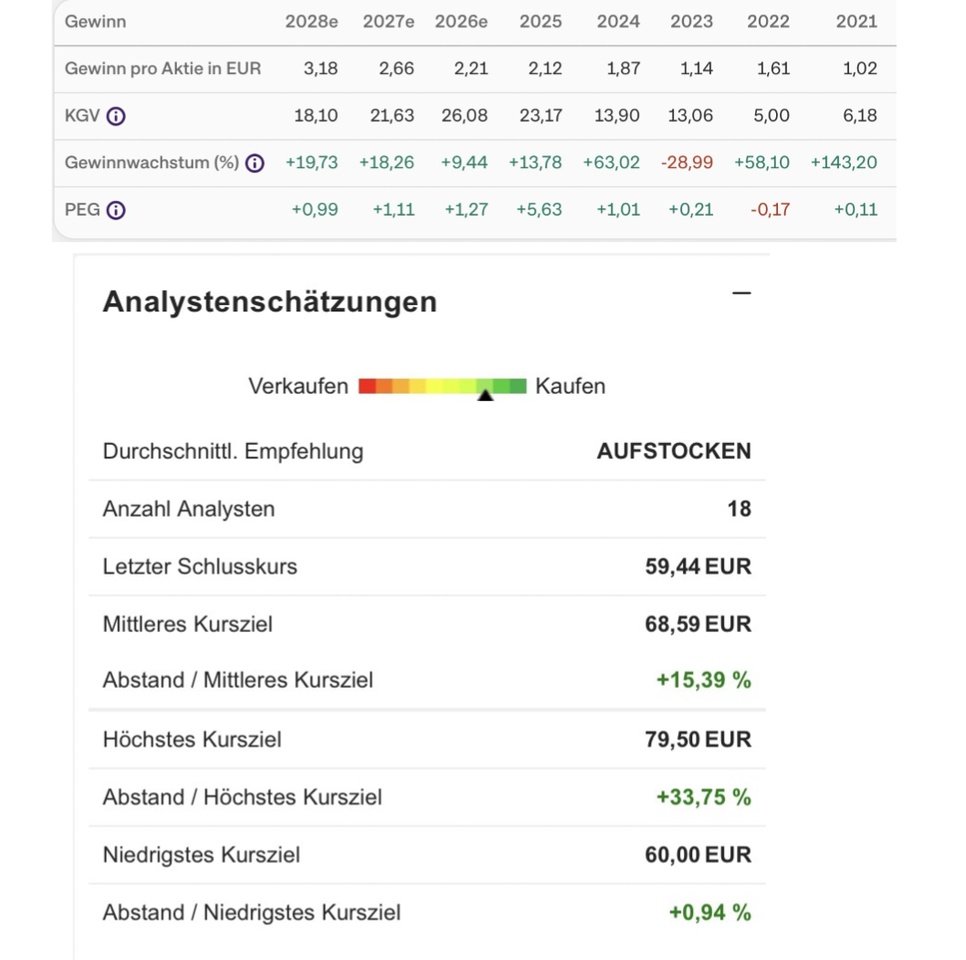Screen dimensions: 966x960
Task: Select the Gewinn pro Aktie in EUR row label
Action: click(163, 69)
